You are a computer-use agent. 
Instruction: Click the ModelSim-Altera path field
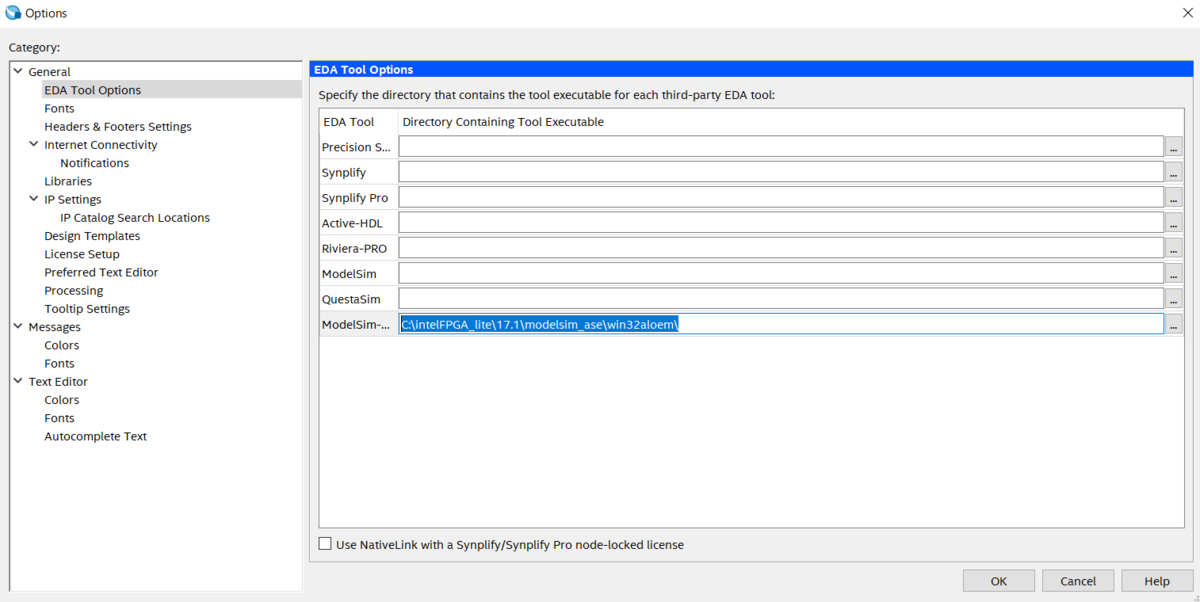[781, 324]
